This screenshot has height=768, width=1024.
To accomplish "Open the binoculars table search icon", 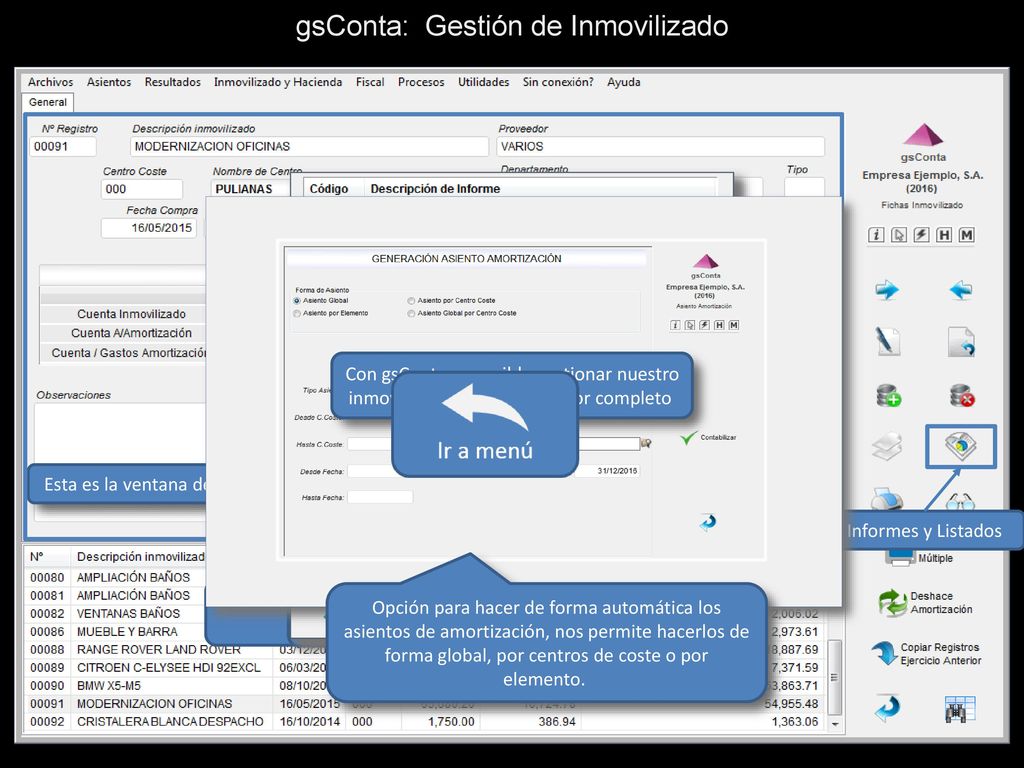I will click(x=960, y=709).
